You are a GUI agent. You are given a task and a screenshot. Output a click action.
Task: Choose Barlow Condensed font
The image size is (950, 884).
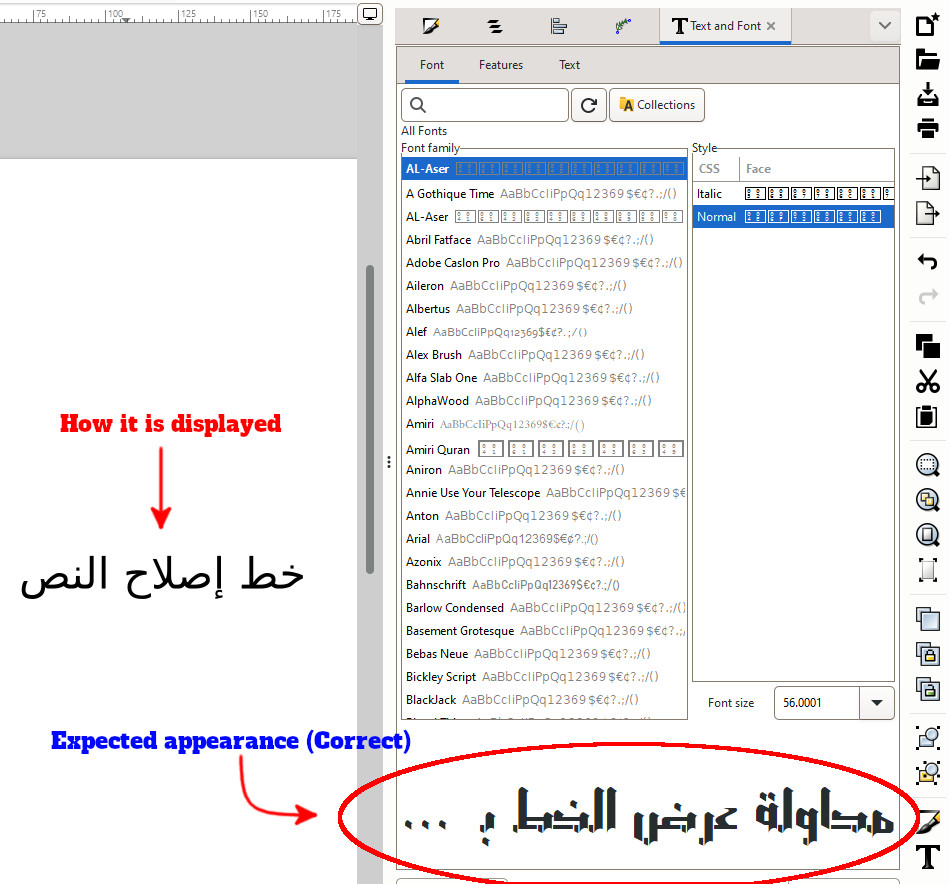(544, 608)
